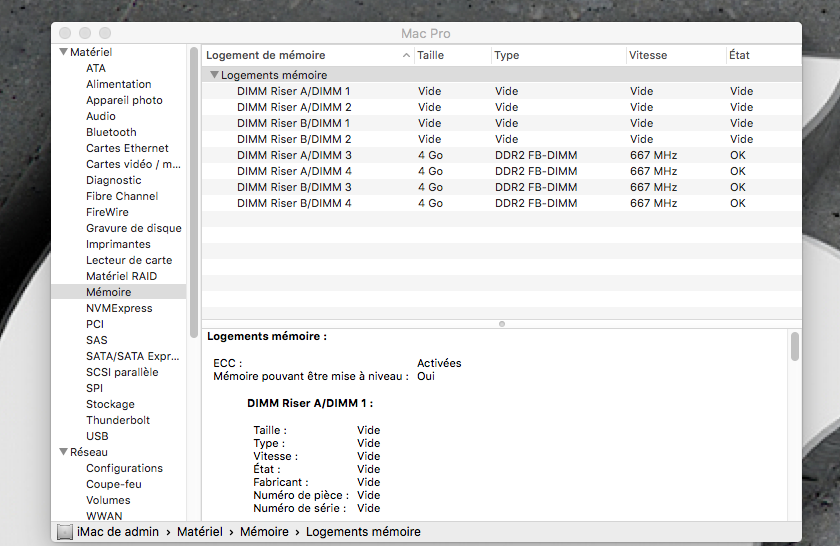Select Diagnostic in the sidebar
Viewport: 840px width, 546px height.
coord(114,181)
